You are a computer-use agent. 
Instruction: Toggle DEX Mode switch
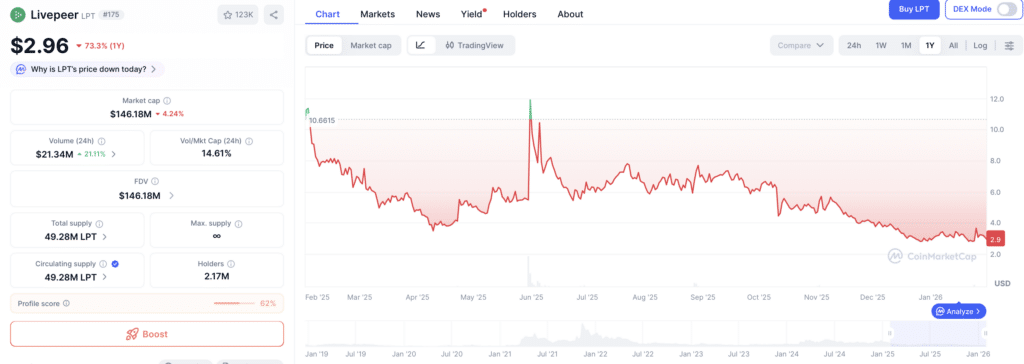coord(1006,9)
